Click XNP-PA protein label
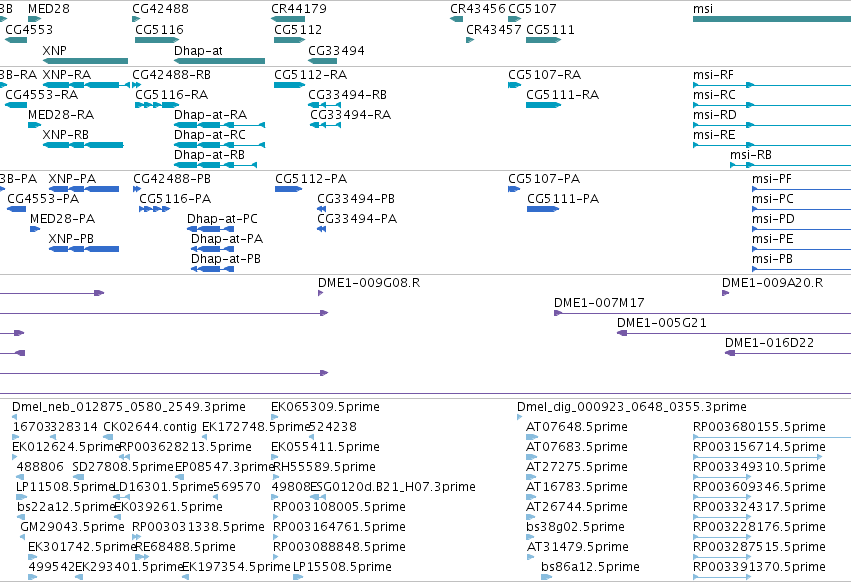Screen dimensions: 851x582 coord(72,179)
